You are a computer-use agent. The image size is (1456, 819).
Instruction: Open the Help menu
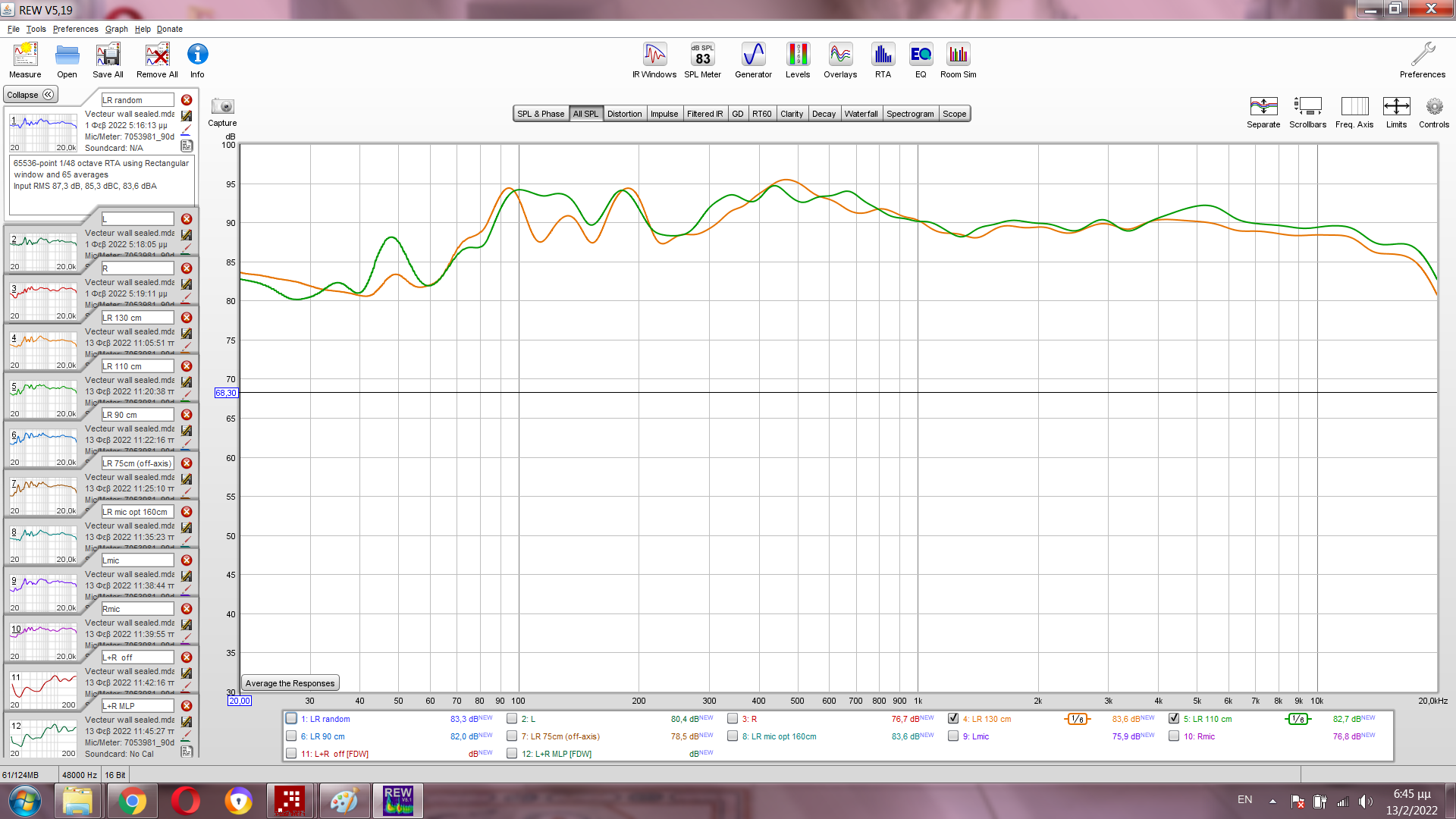point(143,29)
